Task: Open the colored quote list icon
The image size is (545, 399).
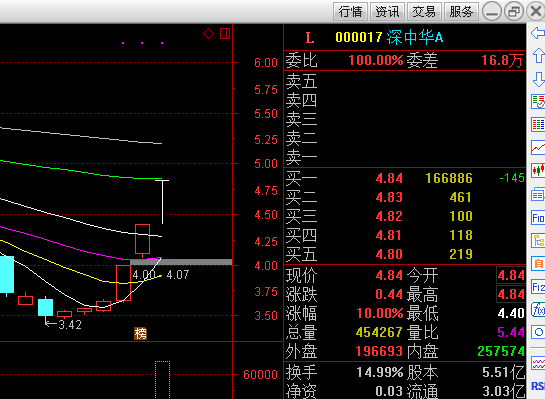Action: [x=538, y=124]
